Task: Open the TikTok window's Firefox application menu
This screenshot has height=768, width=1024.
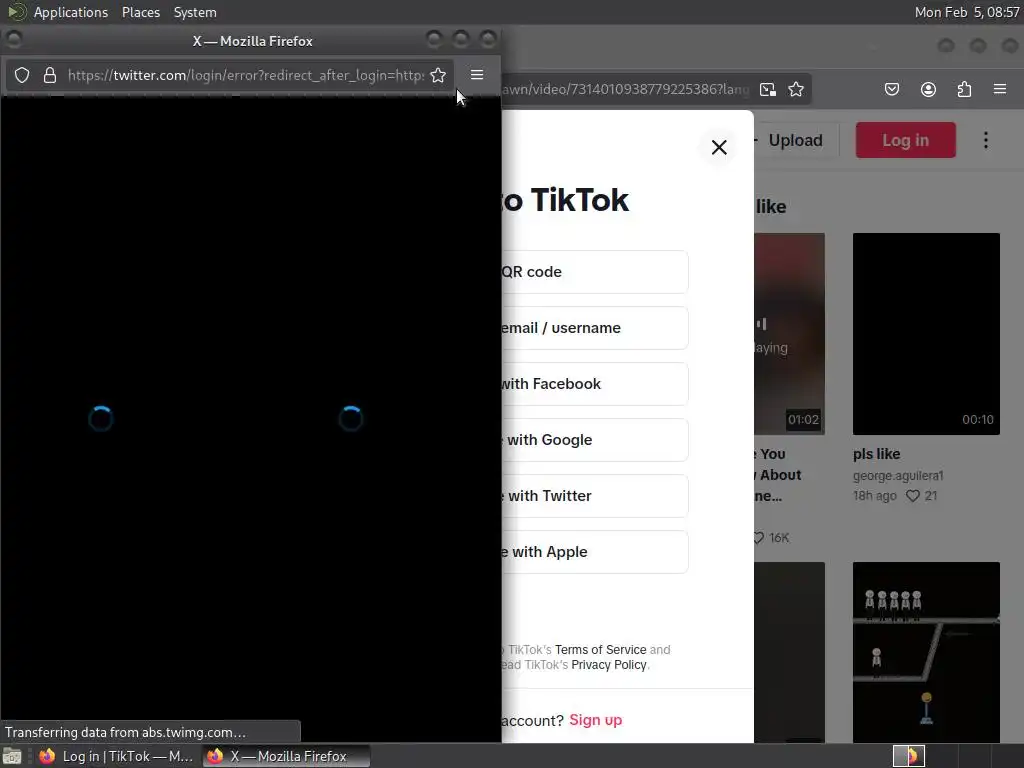Action: point(1000,89)
